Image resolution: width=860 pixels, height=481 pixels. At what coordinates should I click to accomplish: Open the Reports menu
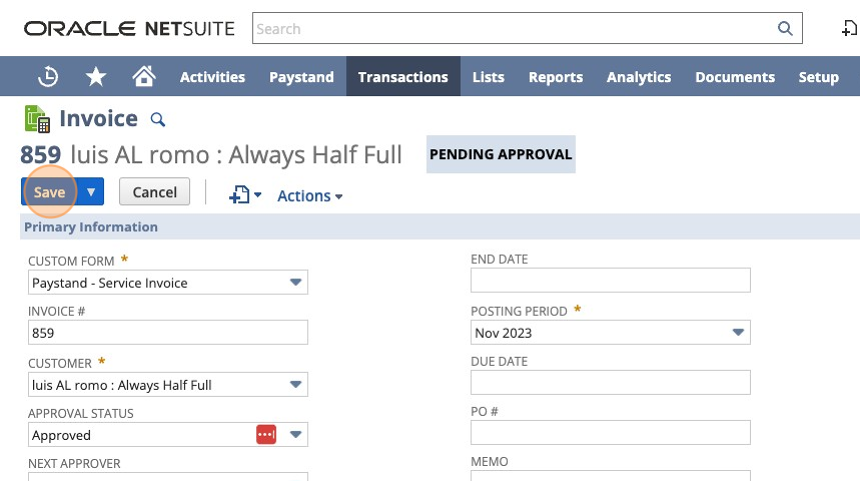(x=556, y=77)
